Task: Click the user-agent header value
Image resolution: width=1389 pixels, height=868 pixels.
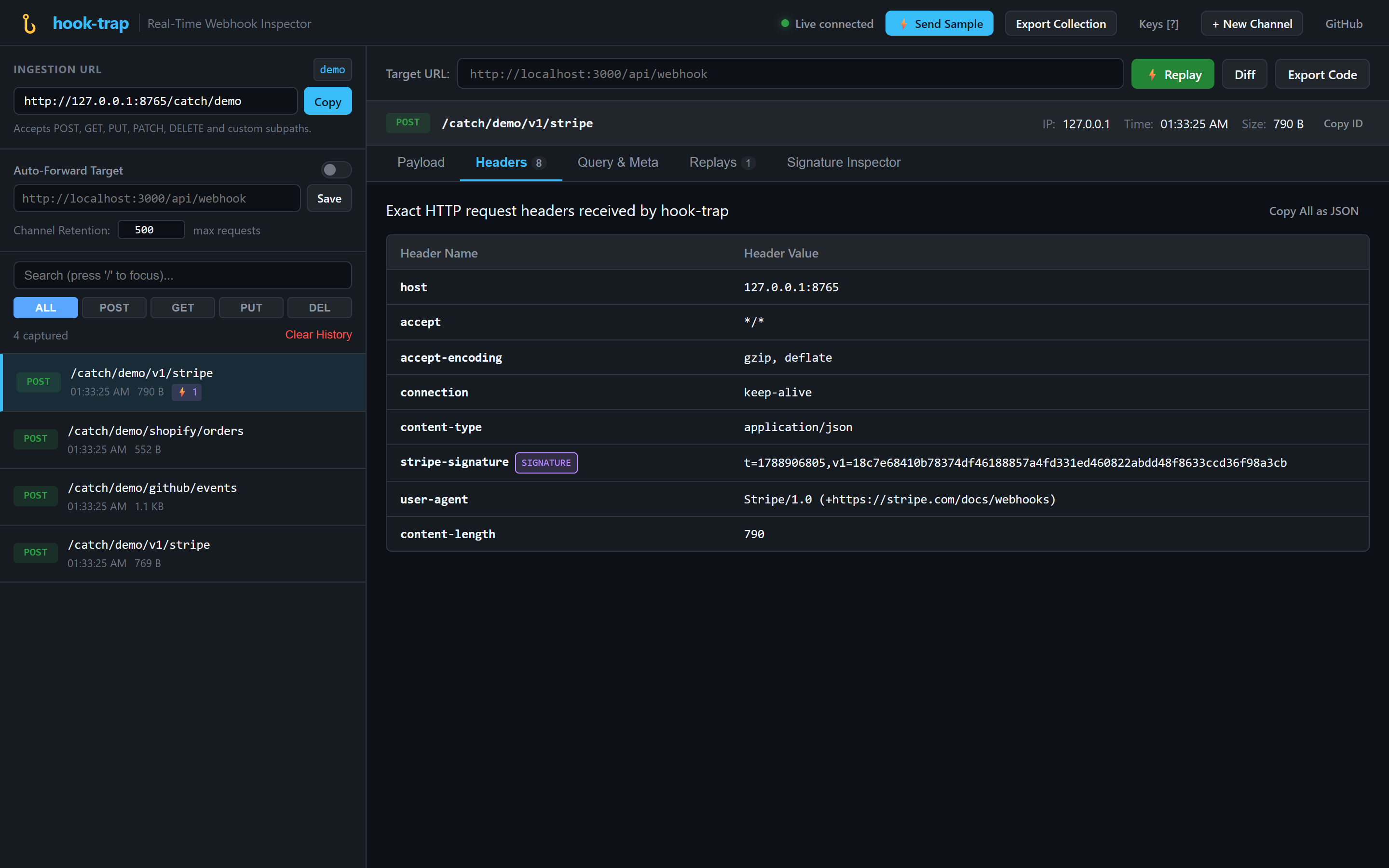Action: [899, 500]
